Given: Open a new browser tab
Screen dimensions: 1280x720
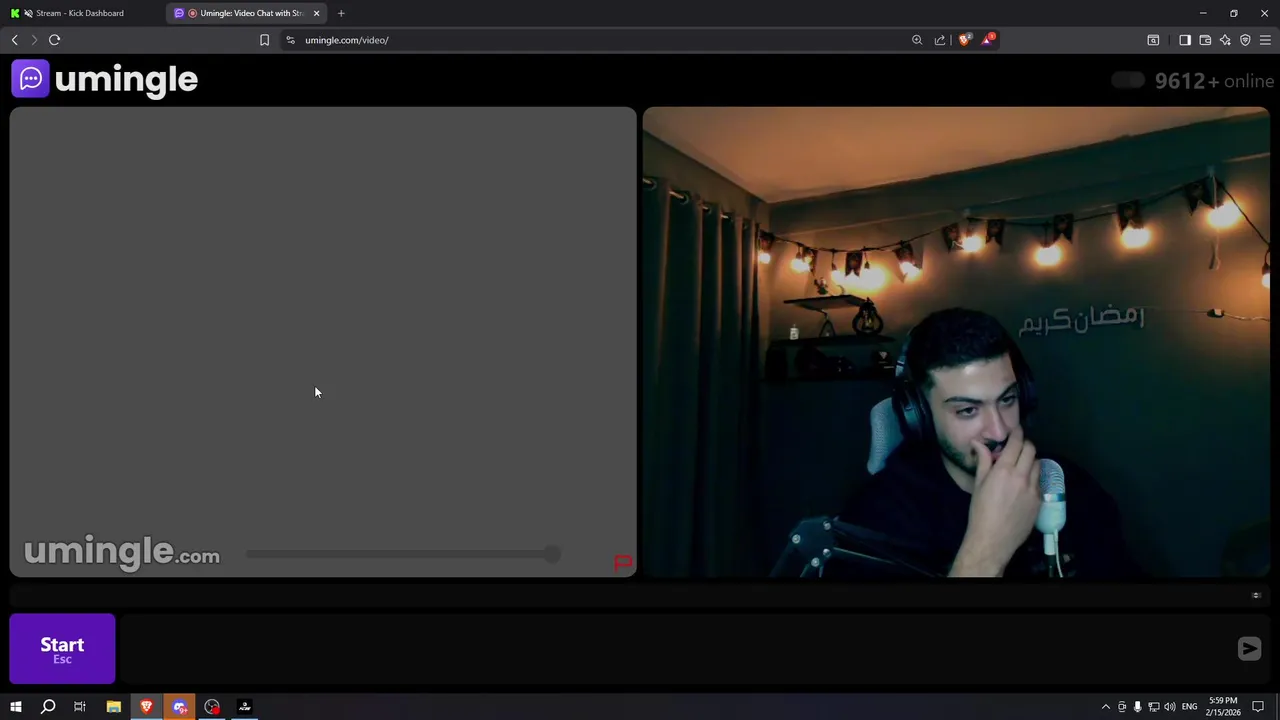Looking at the screenshot, I should click(341, 13).
